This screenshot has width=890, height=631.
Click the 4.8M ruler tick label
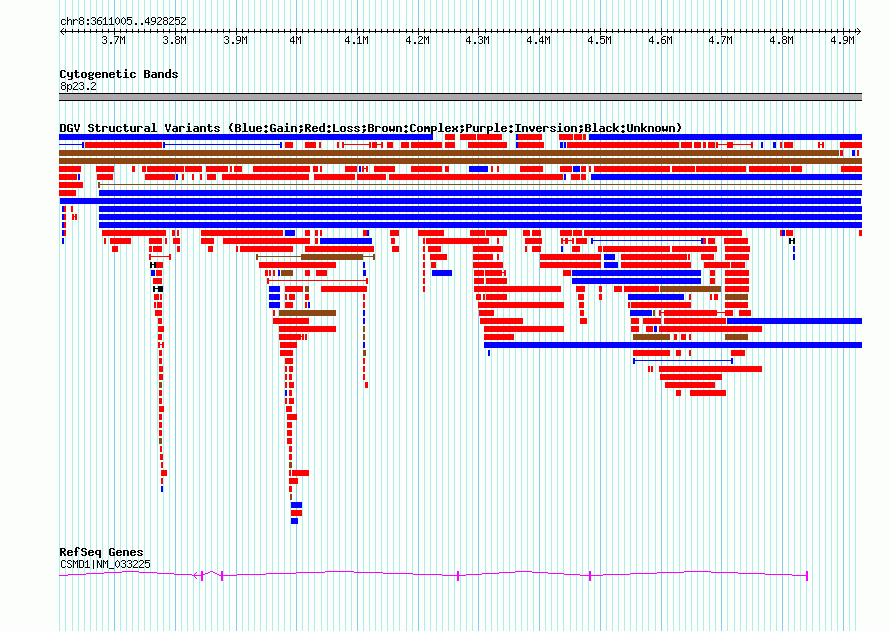pyautogui.click(x=782, y=40)
